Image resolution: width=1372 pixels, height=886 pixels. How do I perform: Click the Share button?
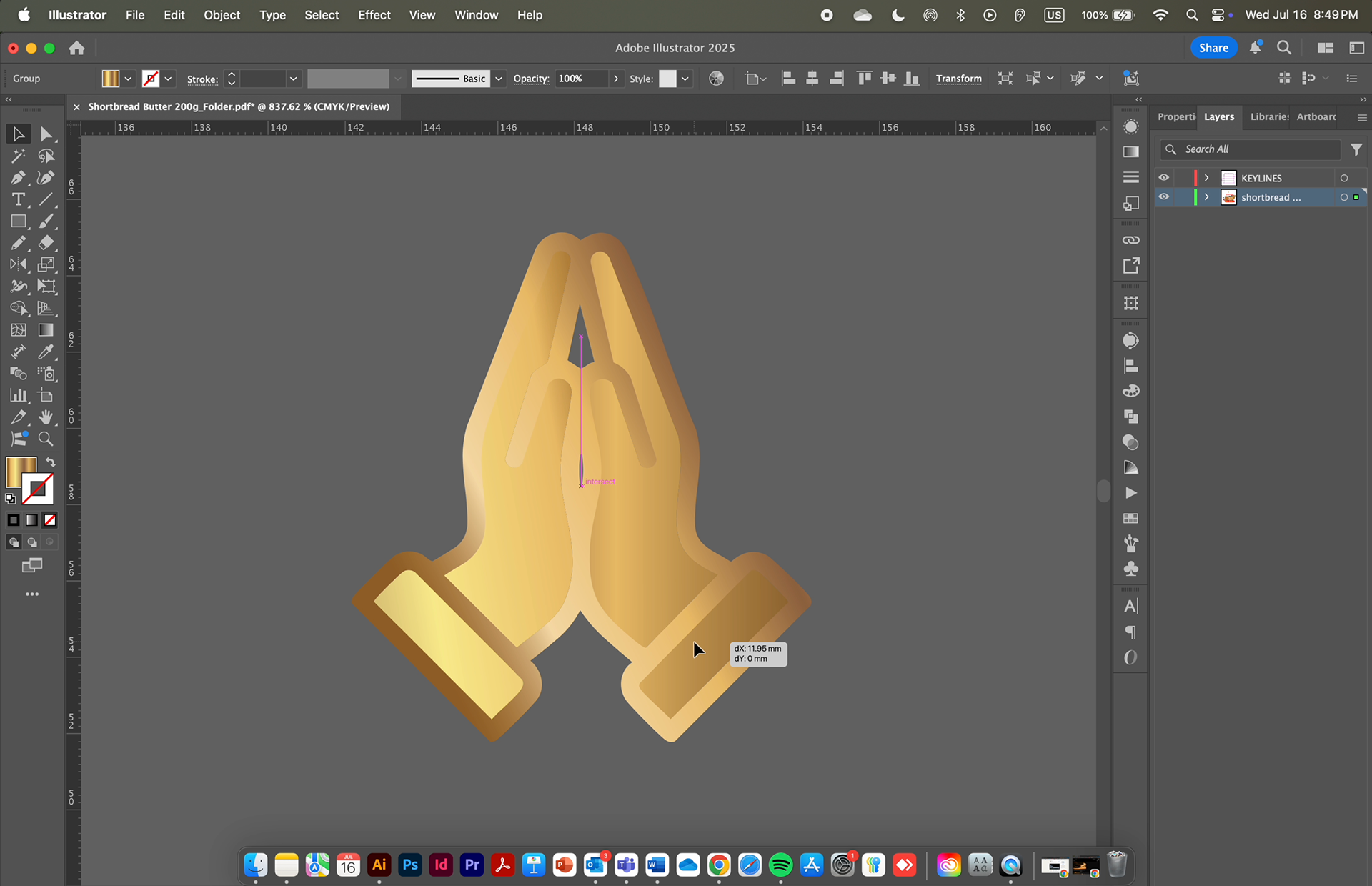click(x=1213, y=48)
